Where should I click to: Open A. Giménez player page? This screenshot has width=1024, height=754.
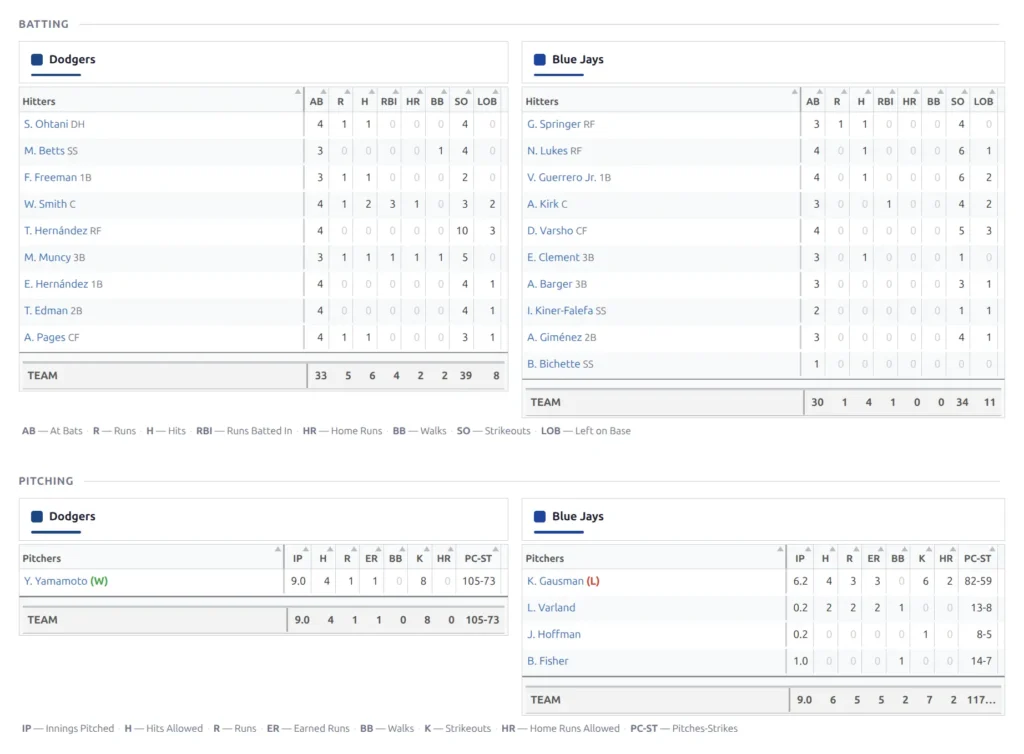point(554,338)
